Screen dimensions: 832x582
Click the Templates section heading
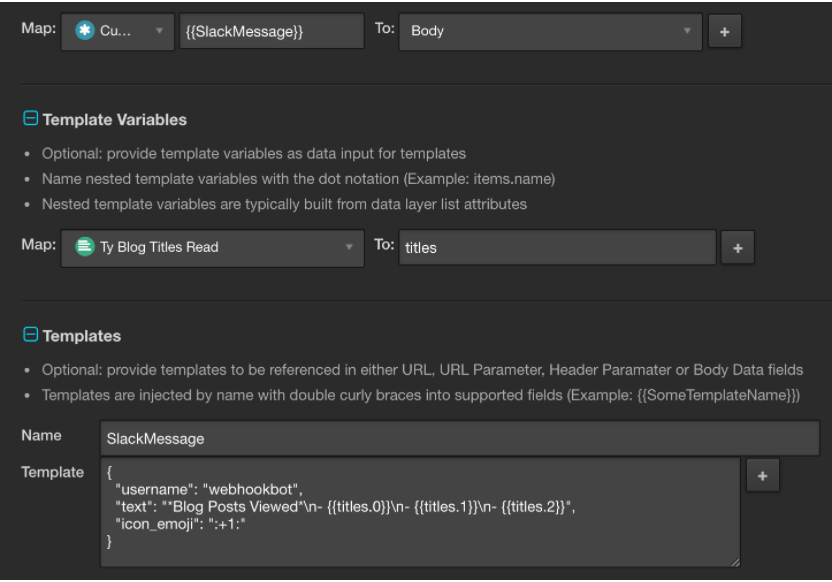80,336
